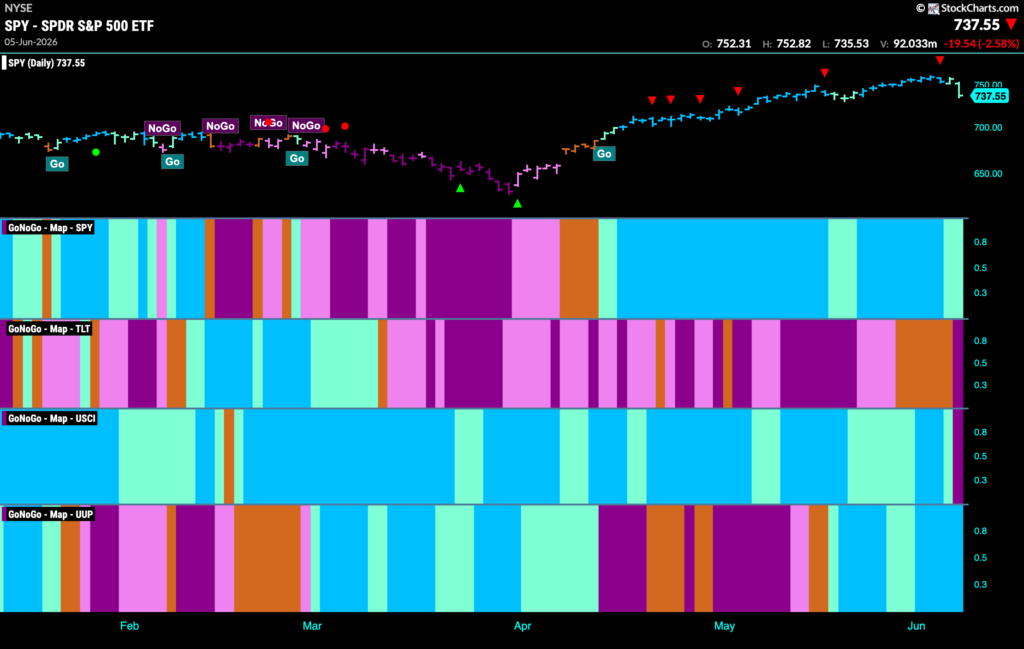The image size is (1024, 649).
Task: Click the cyan 737.55 price tag on the axis
Action: click(x=990, y=96)
